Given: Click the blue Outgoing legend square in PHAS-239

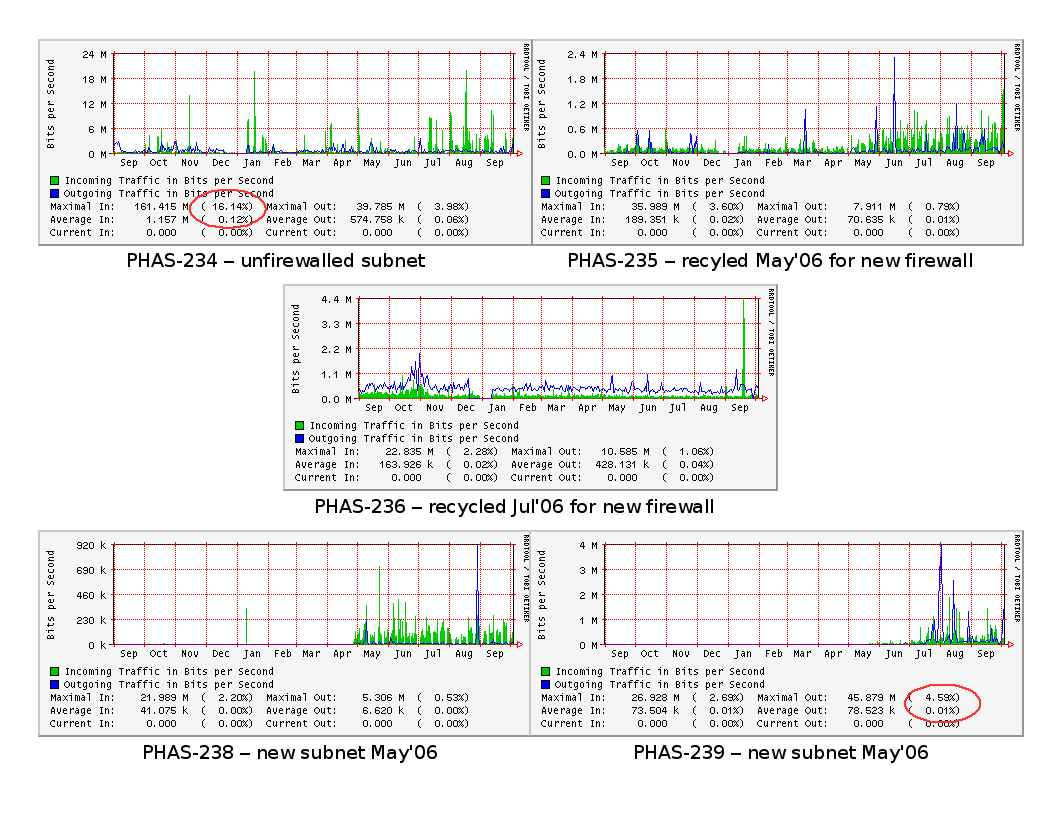Looking at the screenshot, I should (x=545, y=685).
